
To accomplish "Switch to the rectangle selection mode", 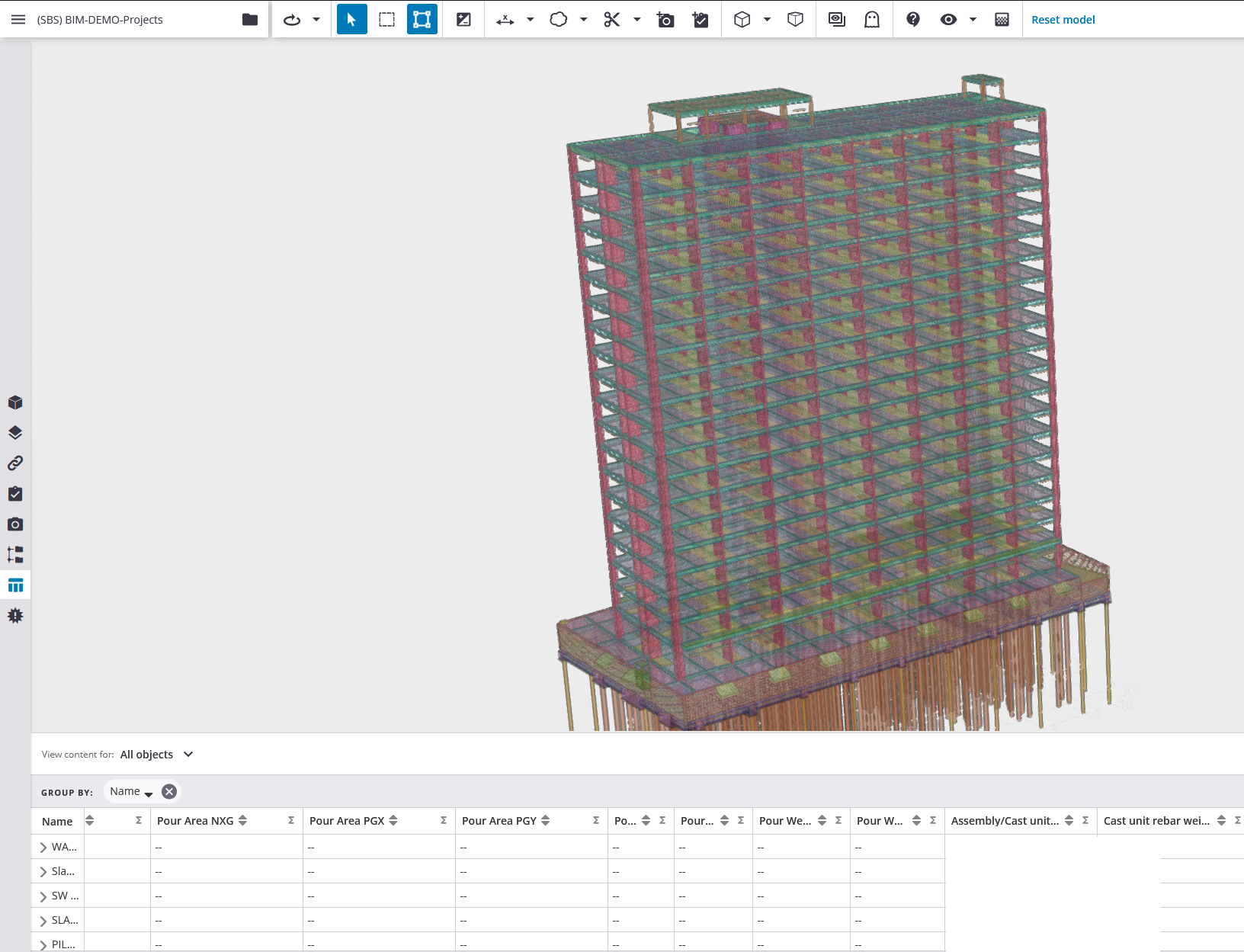I will 386,19.
